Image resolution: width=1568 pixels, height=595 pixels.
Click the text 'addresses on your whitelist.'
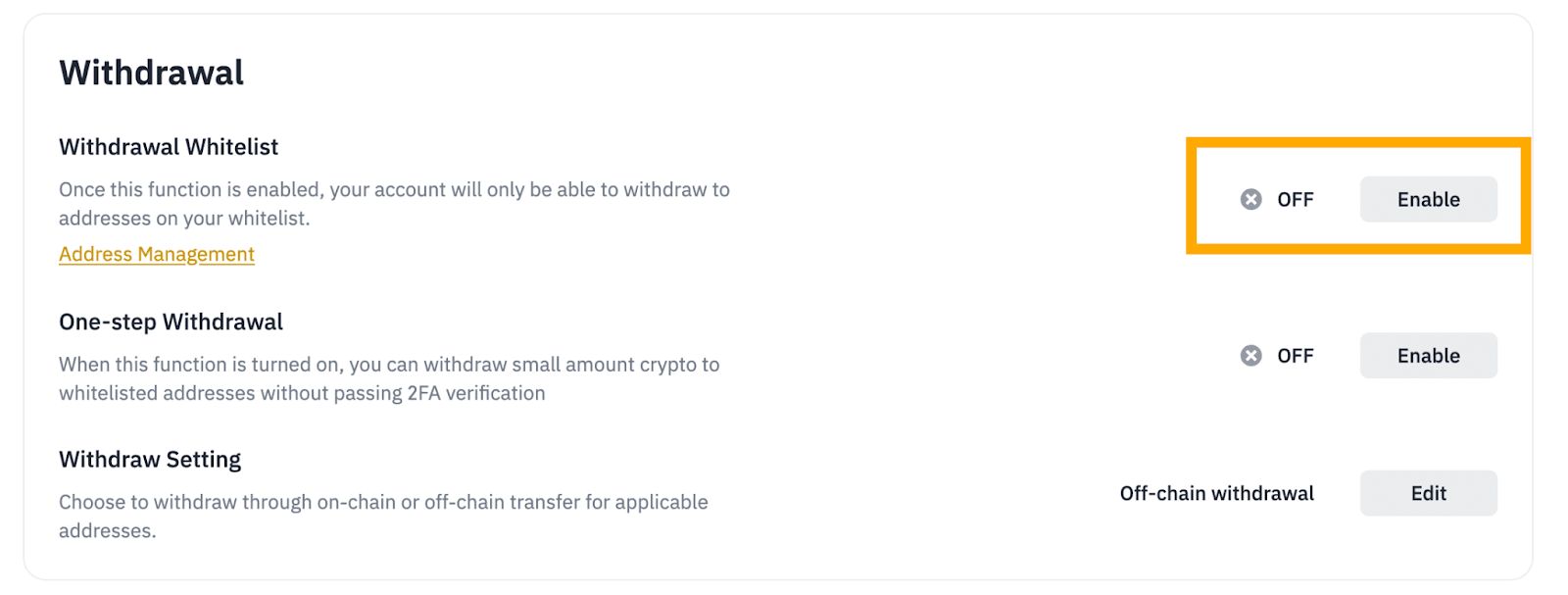click(x=184, y=219)
